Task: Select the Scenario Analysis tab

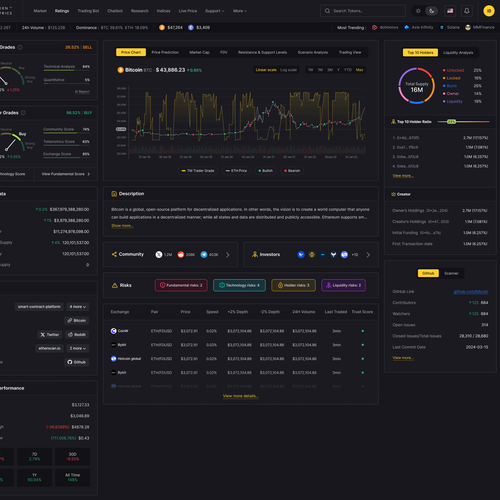Action: pyautogui.click(x=313, y=52)
